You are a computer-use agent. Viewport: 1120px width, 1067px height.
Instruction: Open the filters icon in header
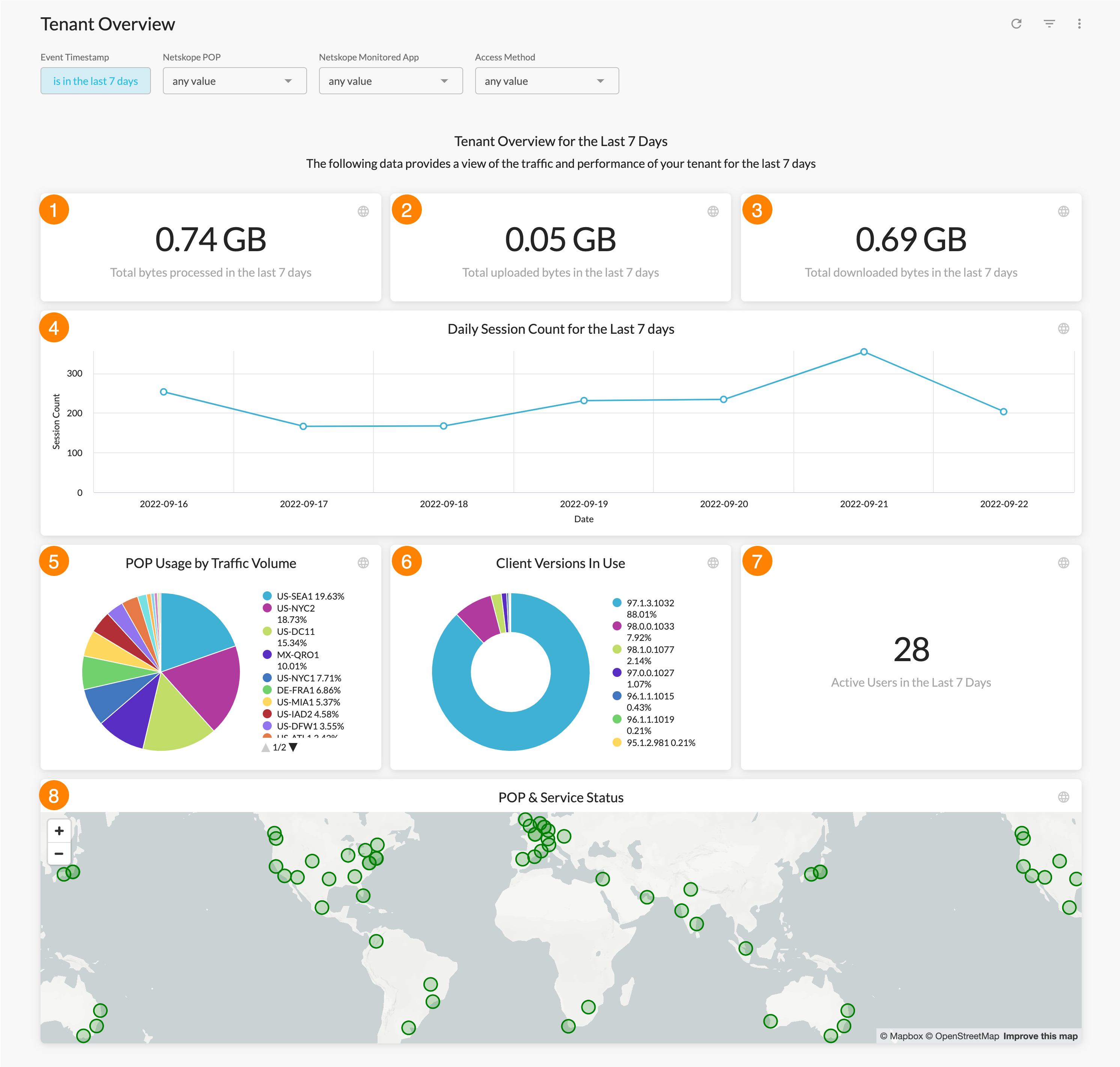tap(1049, 24)
